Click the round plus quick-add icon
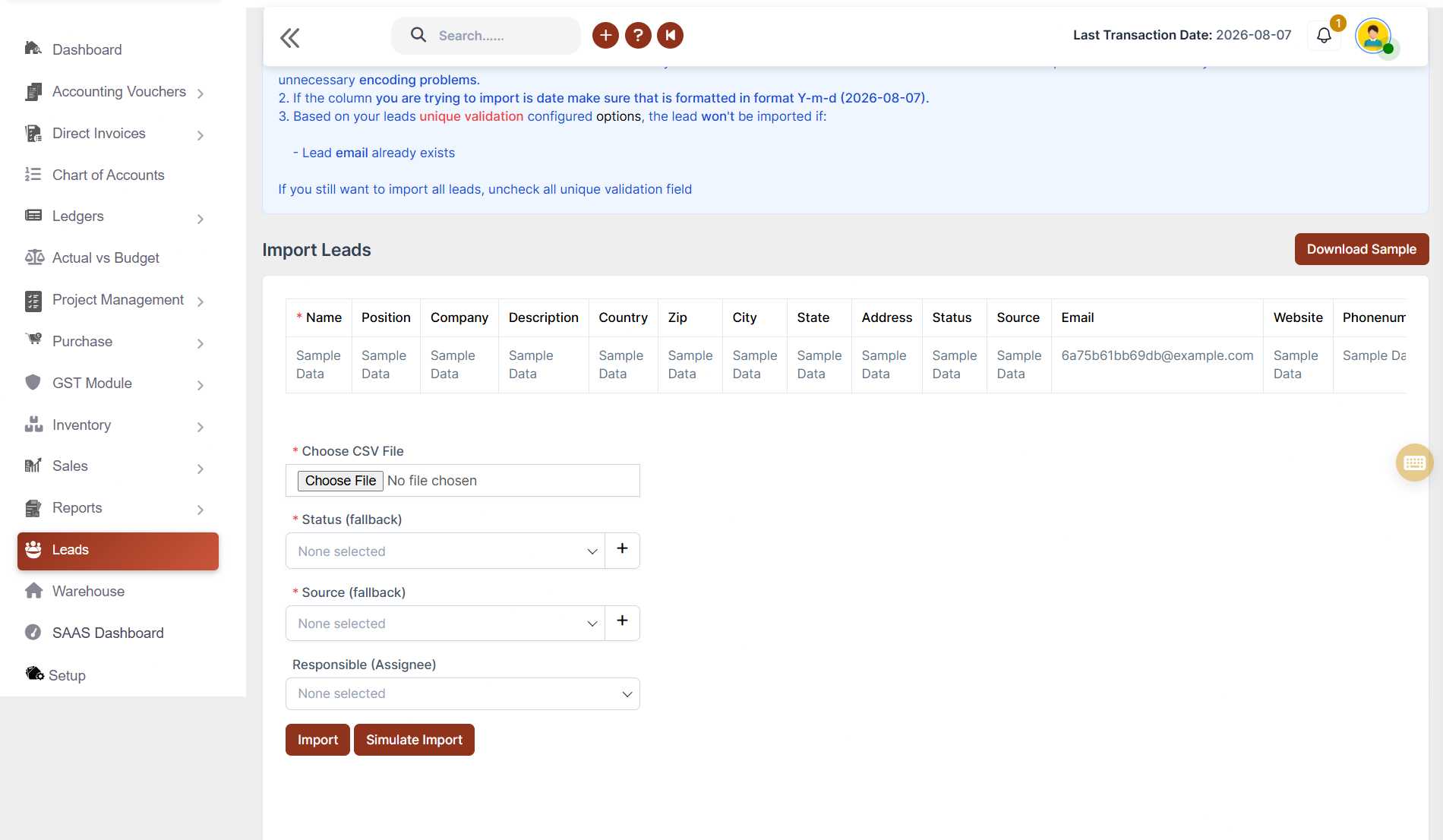 click(605, 35)
